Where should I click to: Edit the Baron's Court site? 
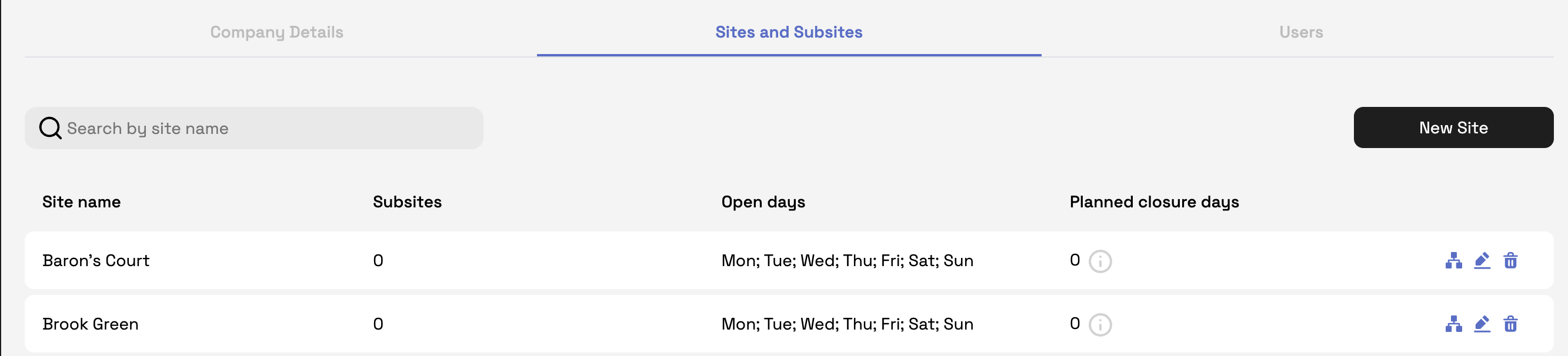(x=1482, y=261)
